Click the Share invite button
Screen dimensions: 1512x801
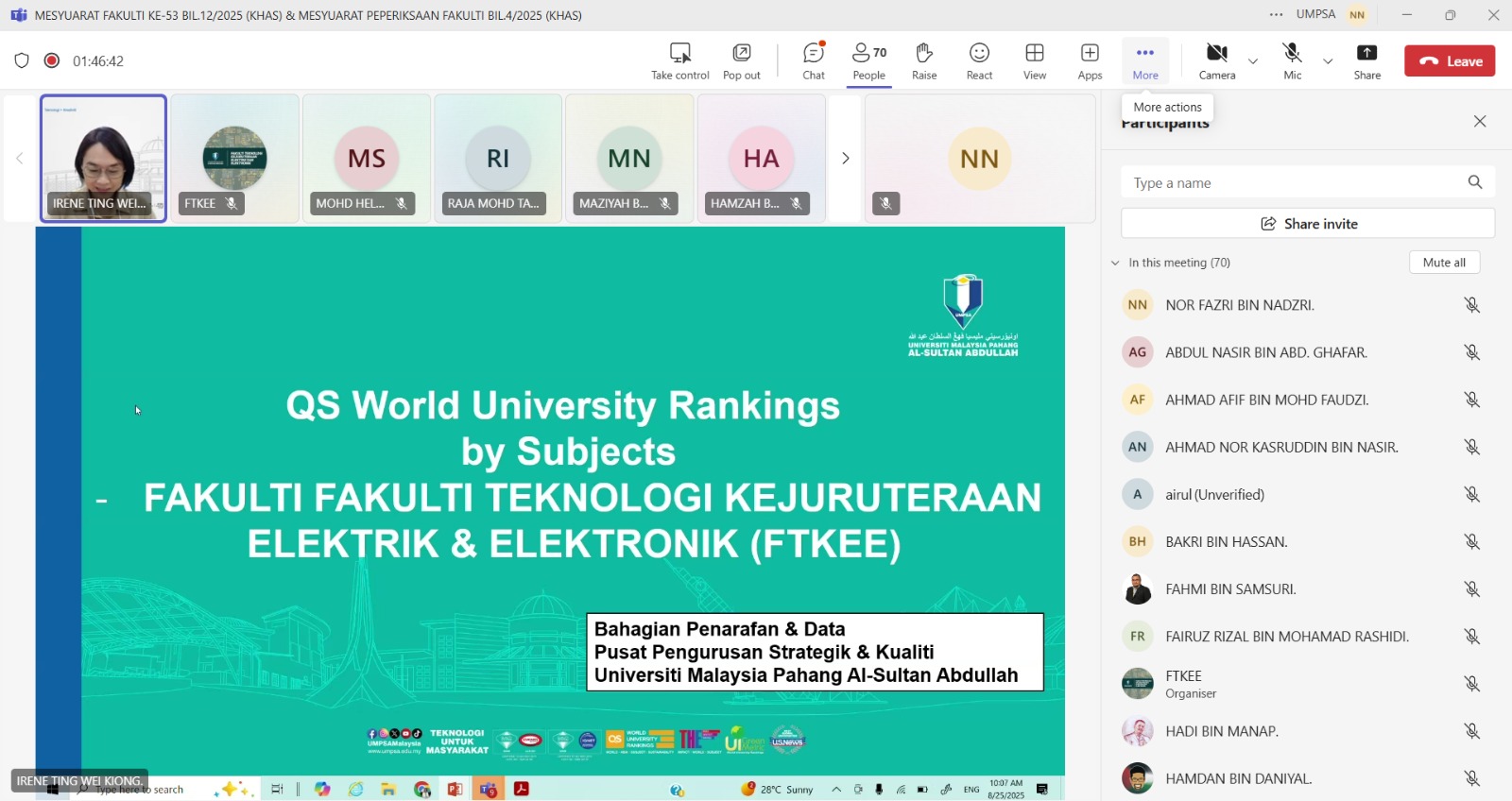click(x=1308, y=224)
